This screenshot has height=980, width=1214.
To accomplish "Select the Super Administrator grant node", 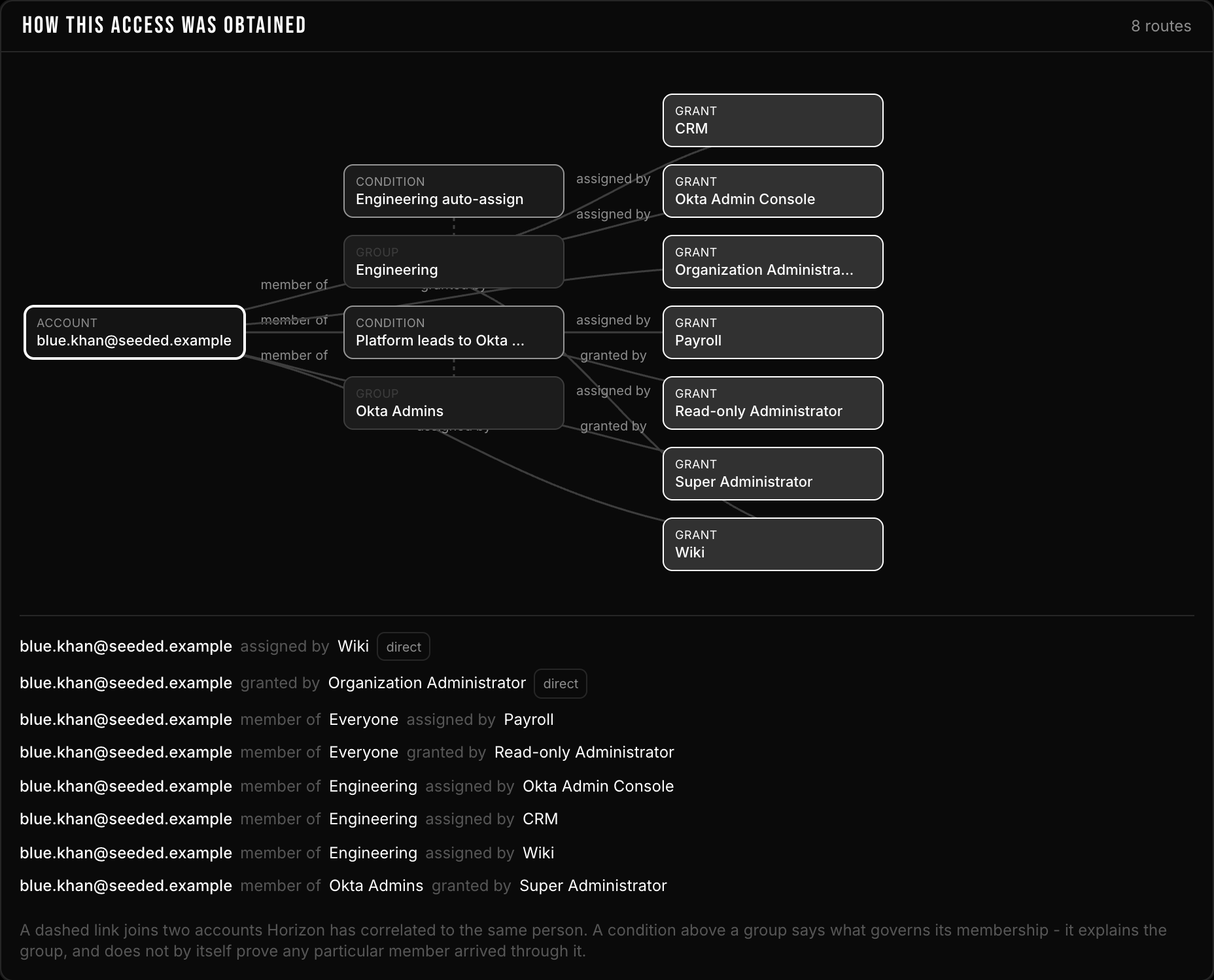I will 773,474.
